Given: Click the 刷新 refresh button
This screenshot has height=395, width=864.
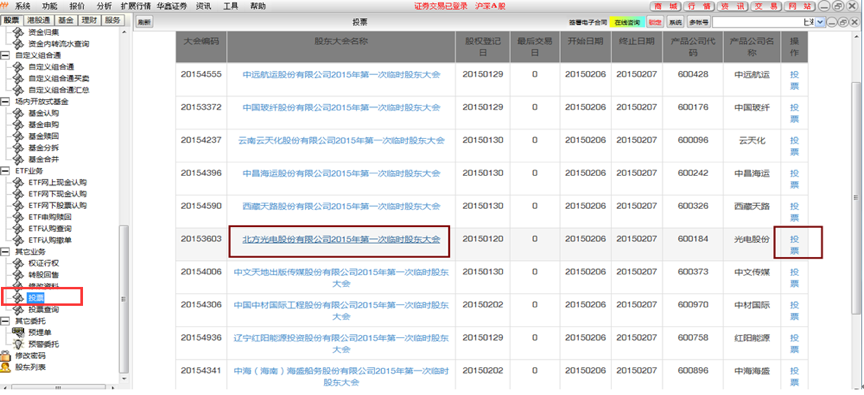Looking at the screenshot, I should point(144,23).
